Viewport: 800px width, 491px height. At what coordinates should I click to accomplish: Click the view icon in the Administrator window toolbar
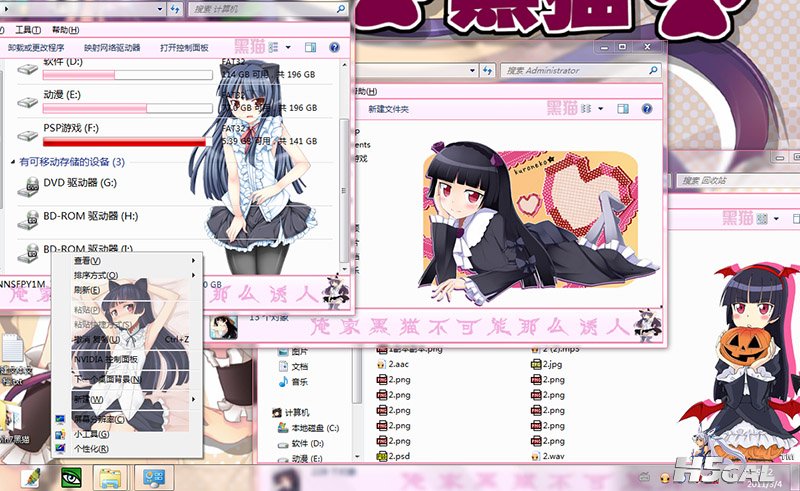[x=586, y=109]
